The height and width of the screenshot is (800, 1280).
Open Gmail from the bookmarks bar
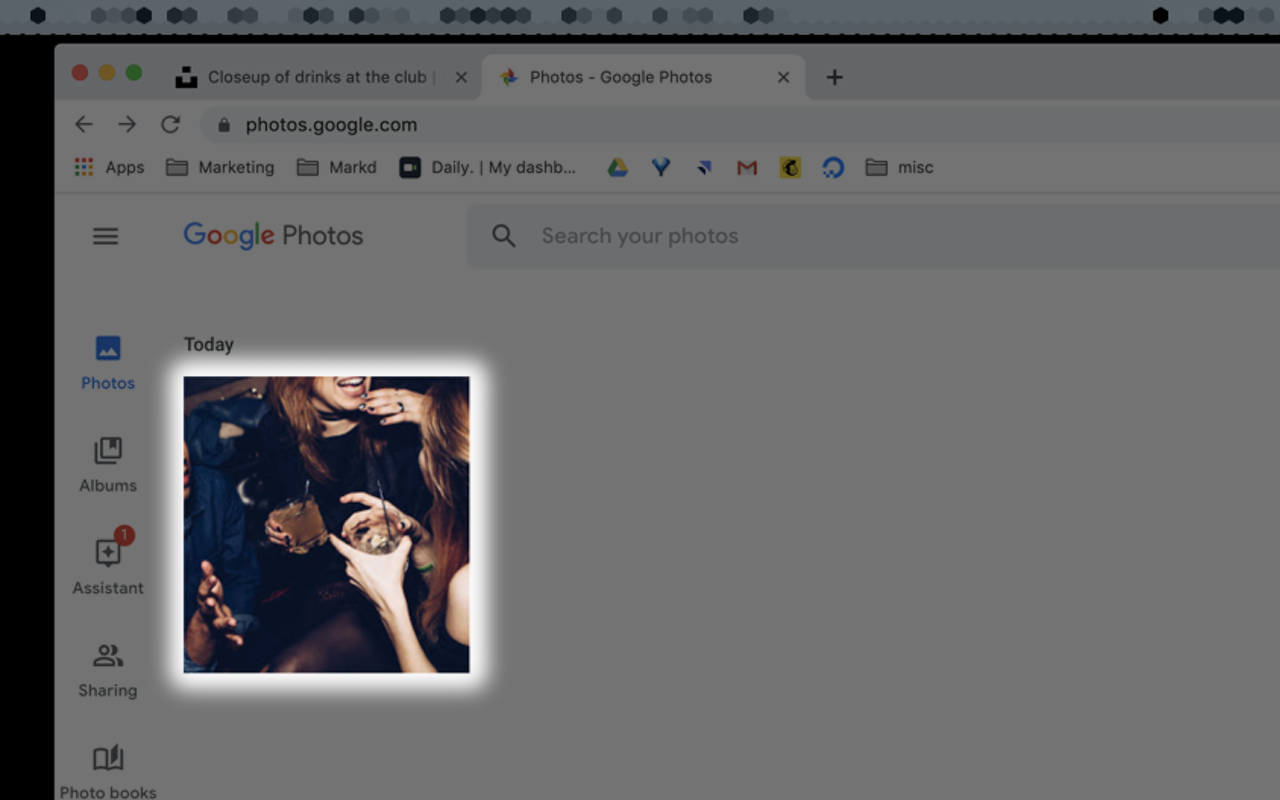(x=746, y=167)
